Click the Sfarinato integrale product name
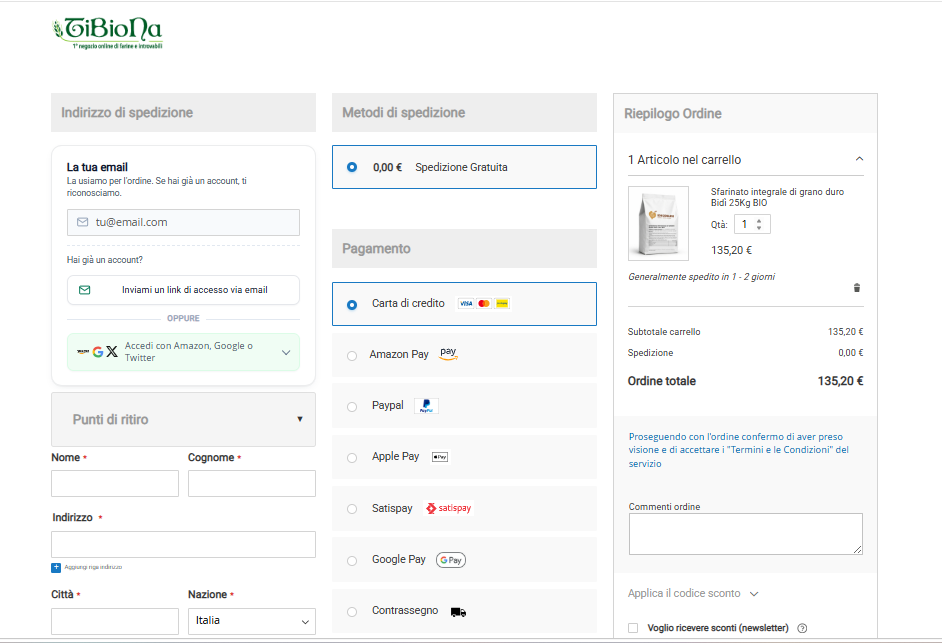942x643 pixels. [777, 197]
